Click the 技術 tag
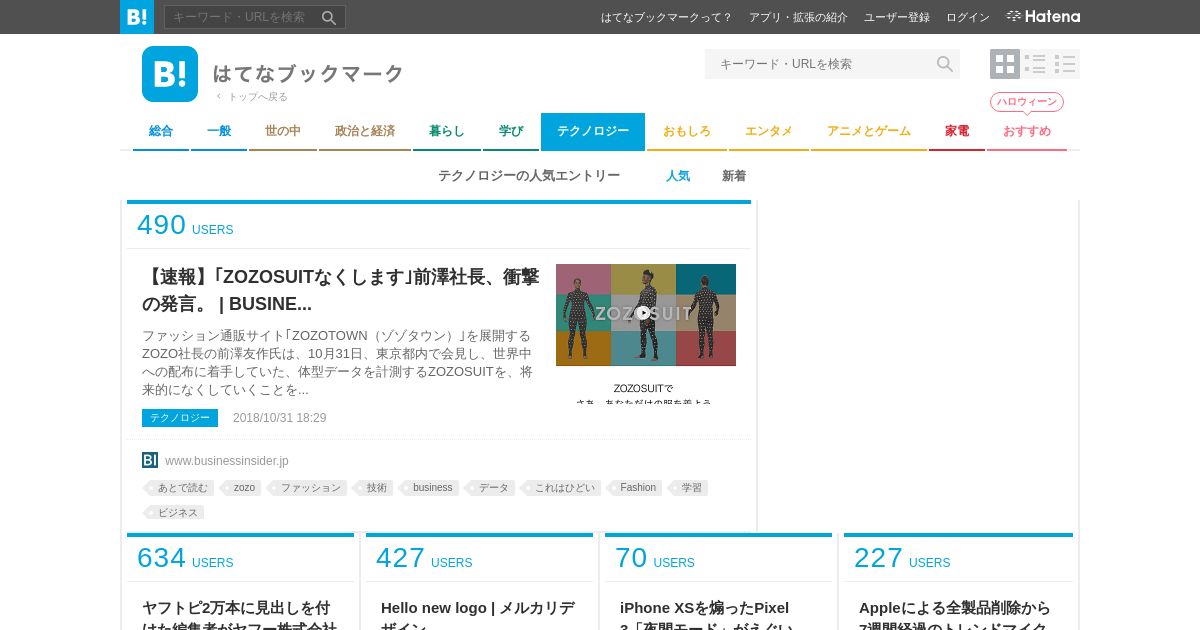 pyautogui.click(x=374, y=488)
